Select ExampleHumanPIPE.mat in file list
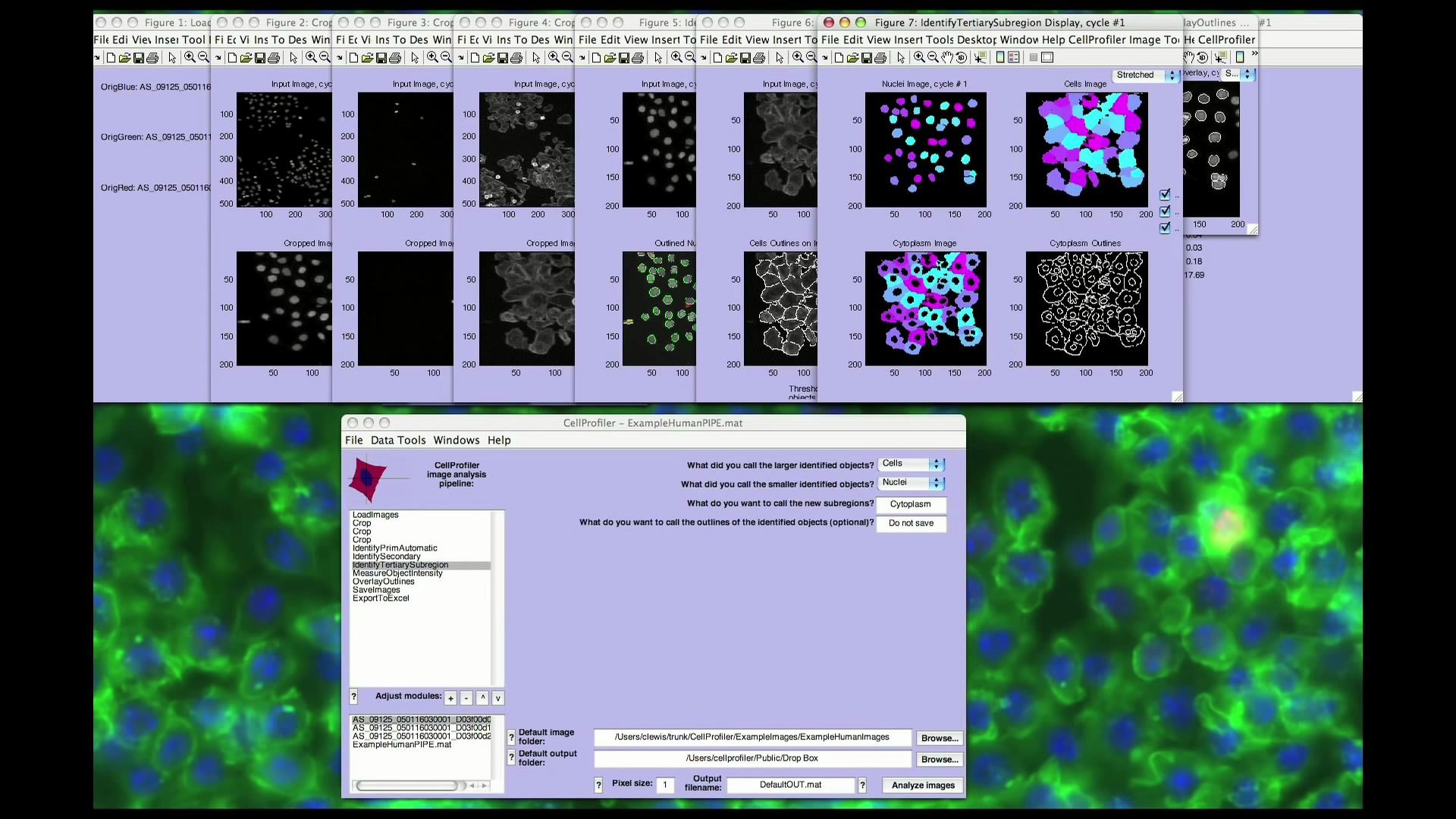Screen dimensions: 1456x819 402,745
